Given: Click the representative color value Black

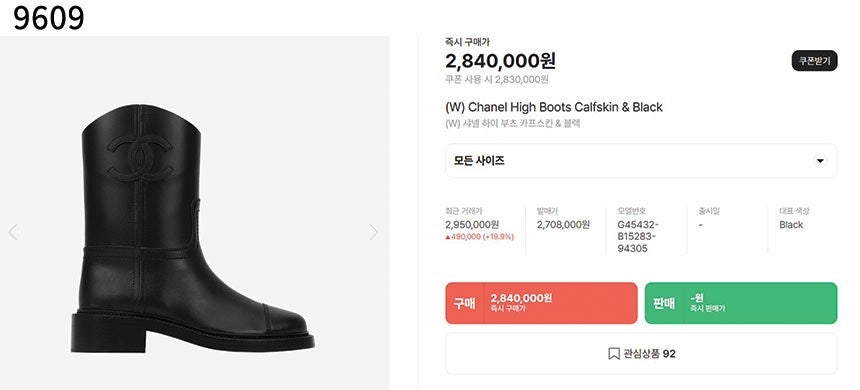Looking at the screenshot, I should [x=791, y=225].
